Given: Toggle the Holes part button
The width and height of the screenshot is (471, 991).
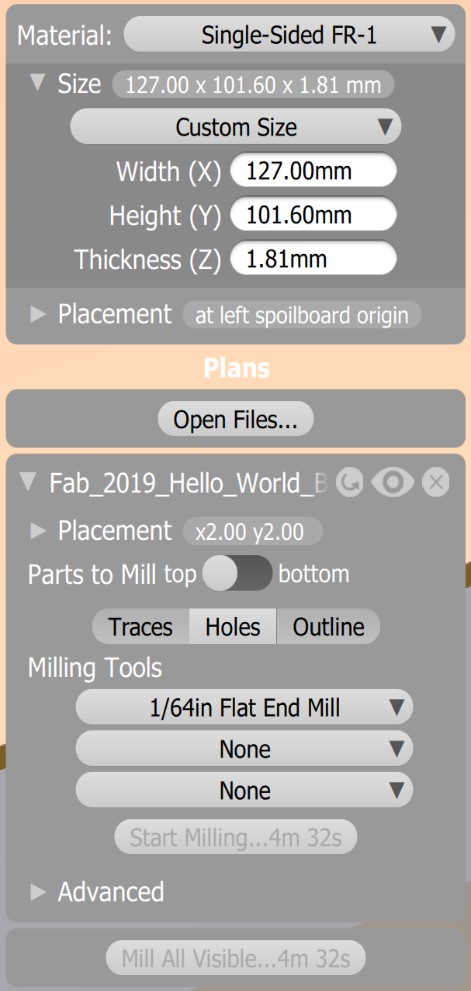Looking at the screenshot, I should tap(233, 627).
